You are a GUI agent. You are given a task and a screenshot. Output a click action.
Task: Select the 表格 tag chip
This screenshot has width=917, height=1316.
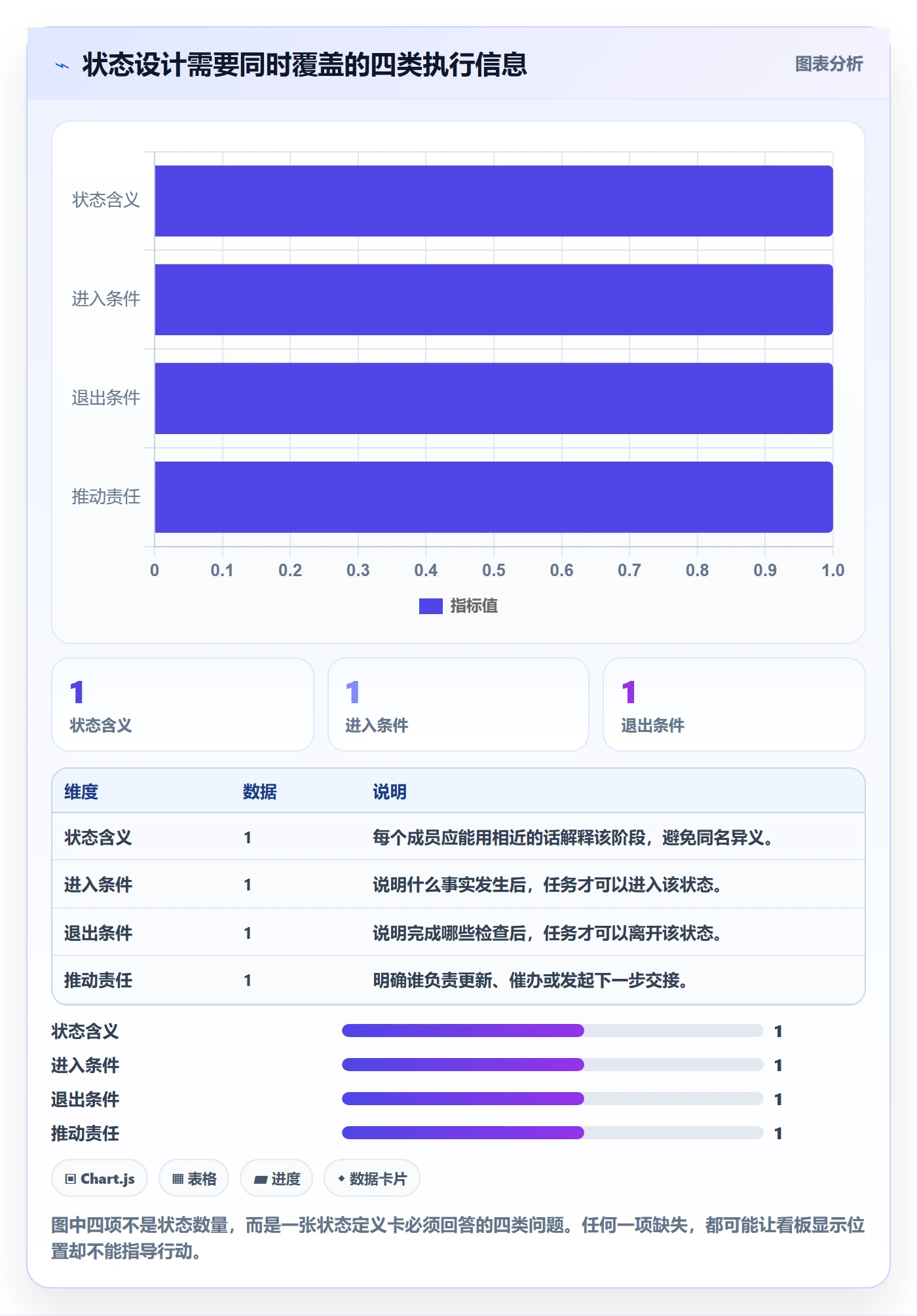pos(194,1179)
